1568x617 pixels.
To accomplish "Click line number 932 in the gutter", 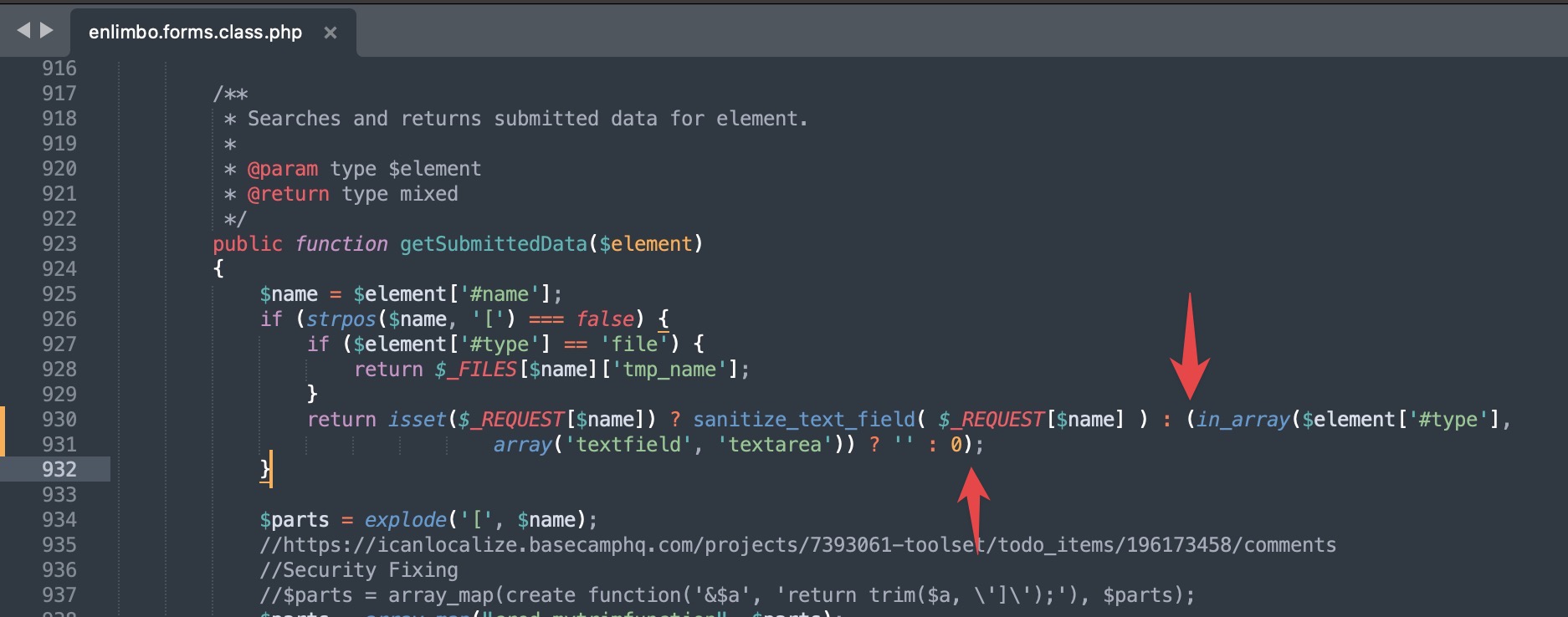I will [x=59, y=470].
